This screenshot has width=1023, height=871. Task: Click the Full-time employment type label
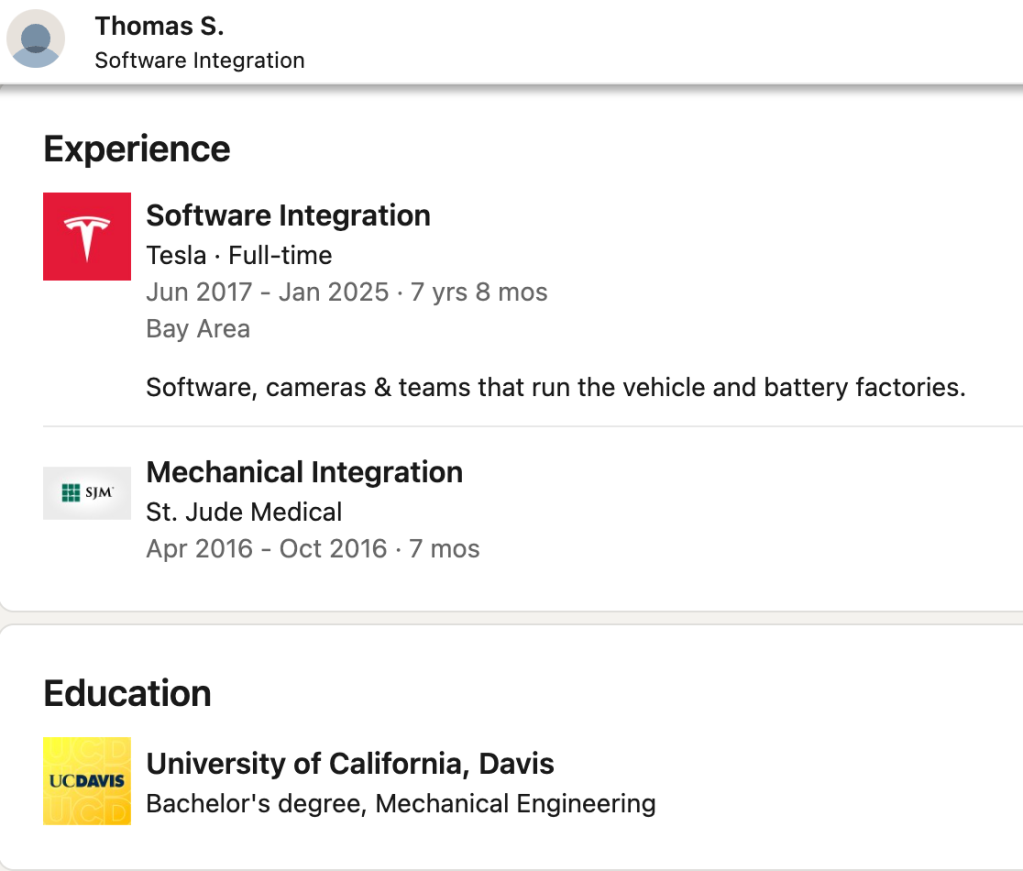click(280, 255)
